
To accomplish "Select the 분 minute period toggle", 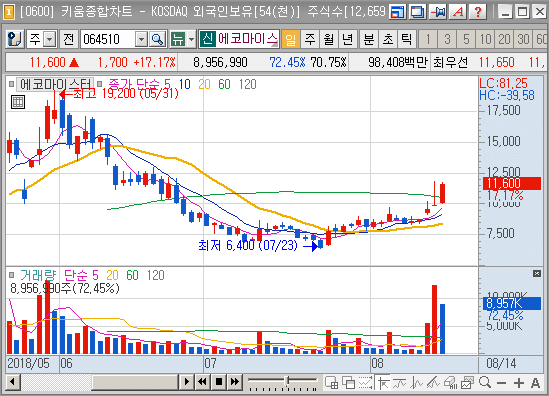I will coord(368,39).
